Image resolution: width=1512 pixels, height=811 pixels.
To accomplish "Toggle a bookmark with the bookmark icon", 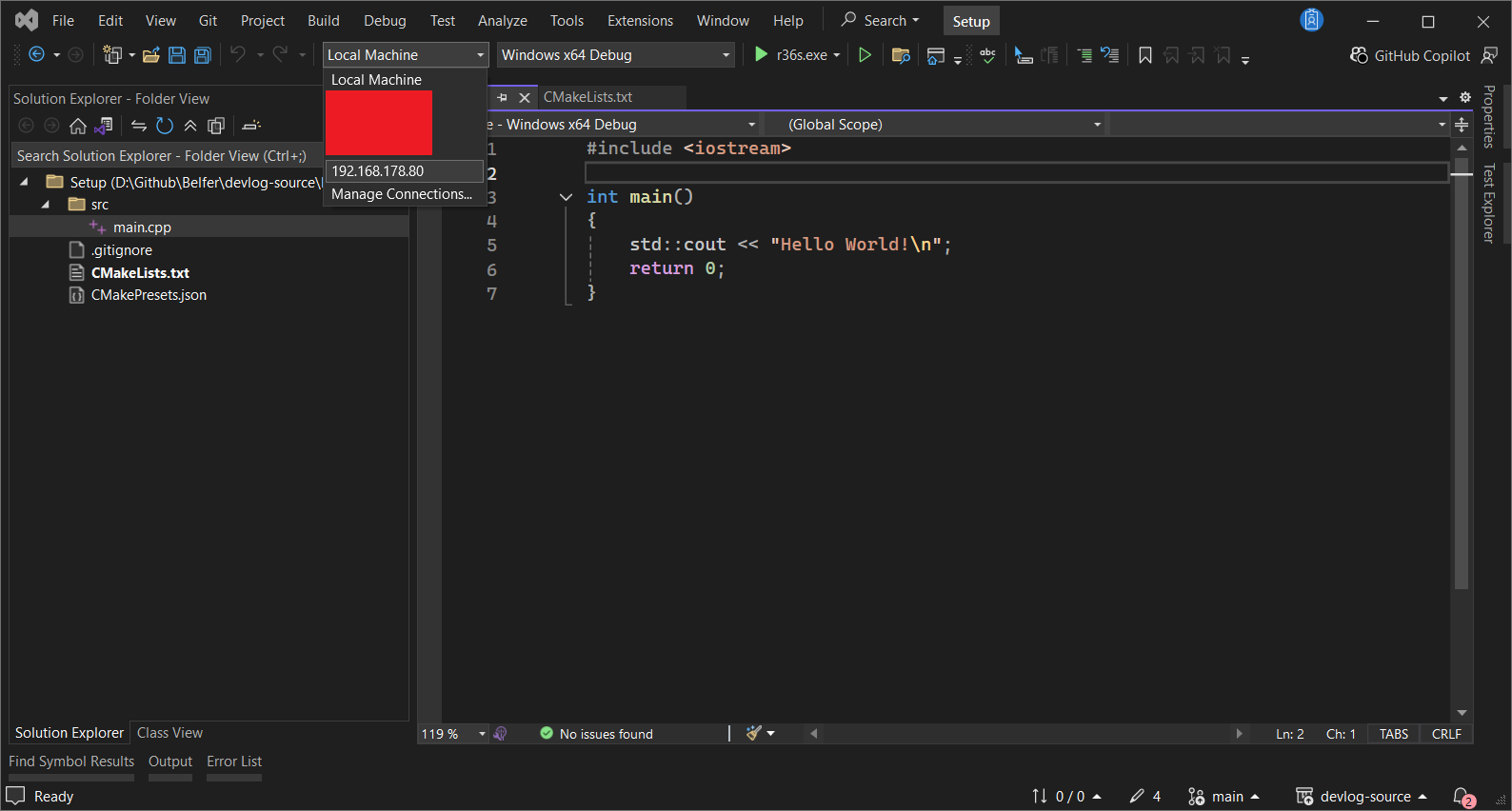I will point(1145,55).
